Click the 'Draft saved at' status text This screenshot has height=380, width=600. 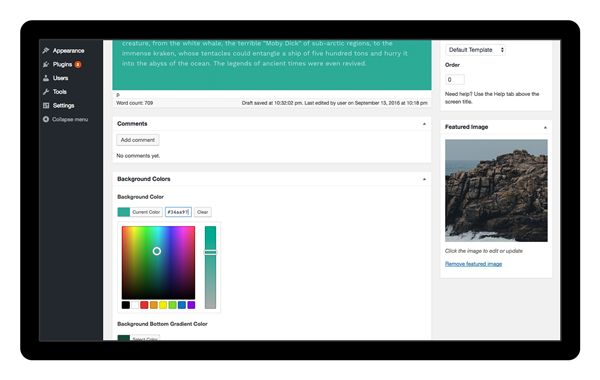(334, 103)
